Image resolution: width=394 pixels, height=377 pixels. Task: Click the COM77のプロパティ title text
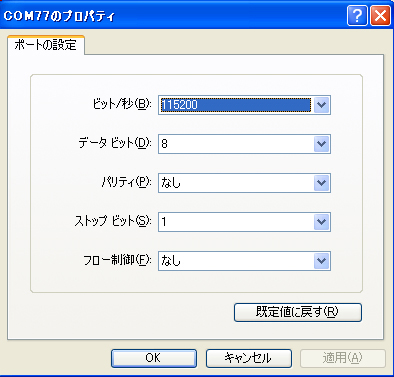pos(59,16)
